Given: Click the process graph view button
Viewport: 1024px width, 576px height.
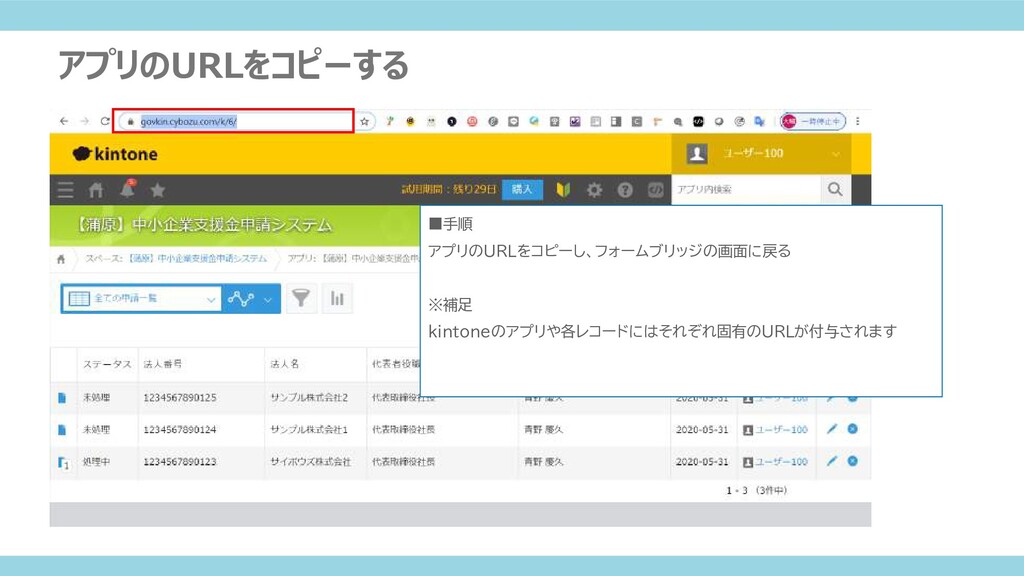Looking at the screenshot, I should point(241,299).
